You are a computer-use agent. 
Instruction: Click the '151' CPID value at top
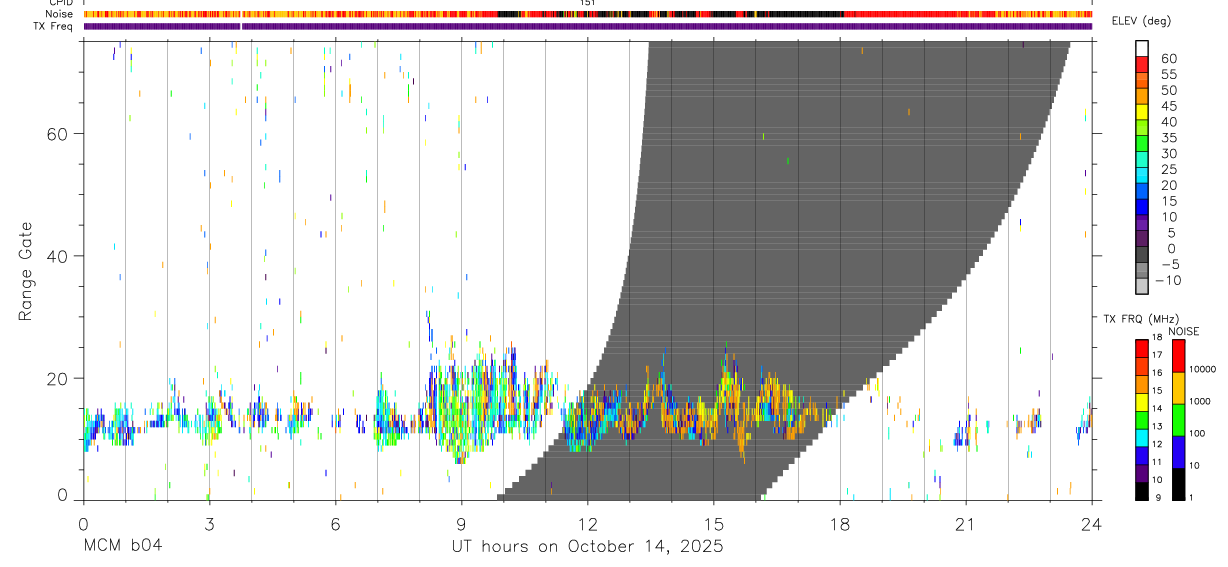click(x=589, y=4)
